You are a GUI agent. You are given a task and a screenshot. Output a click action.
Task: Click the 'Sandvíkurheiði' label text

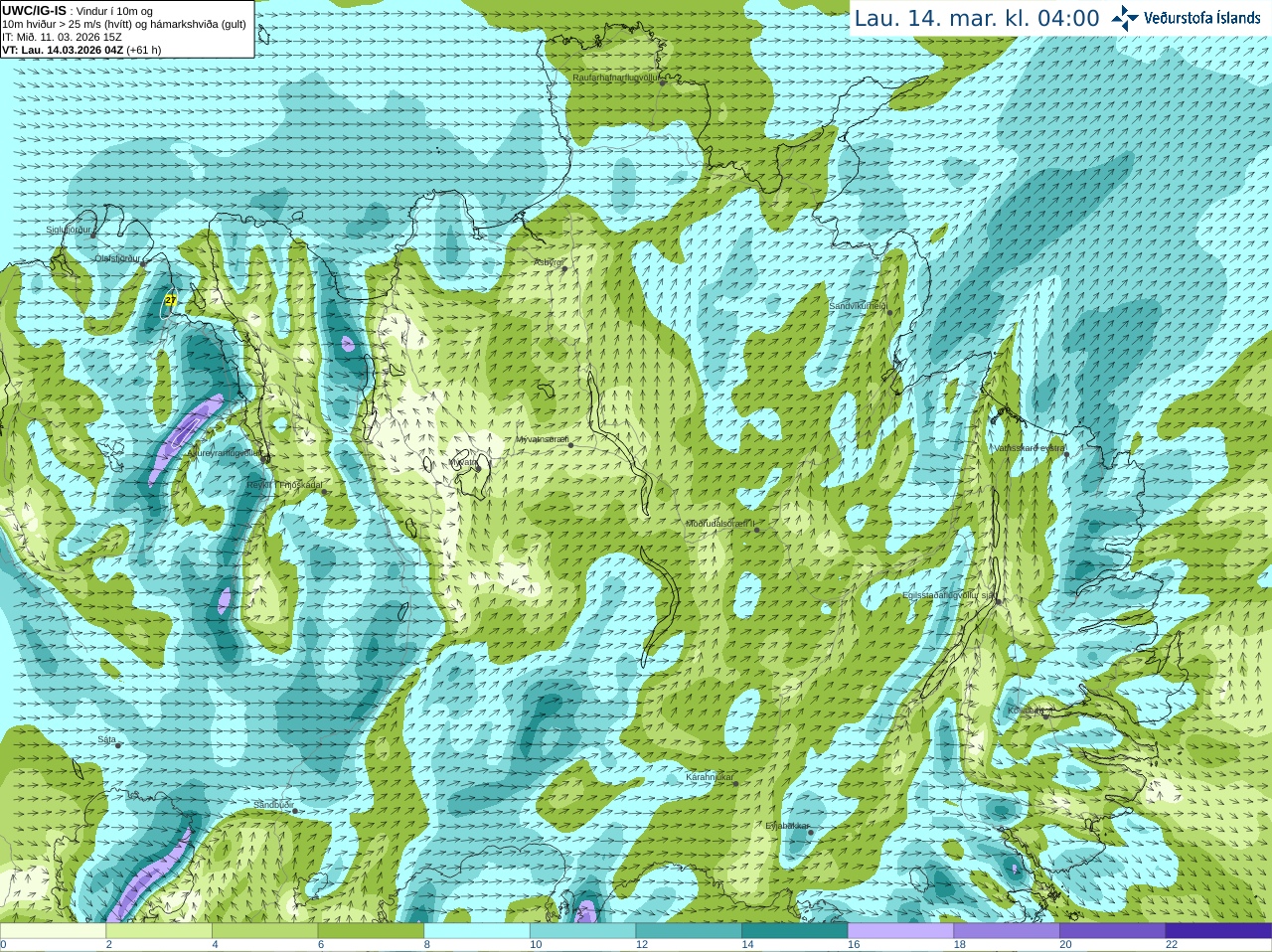click(x=859, y=306)
